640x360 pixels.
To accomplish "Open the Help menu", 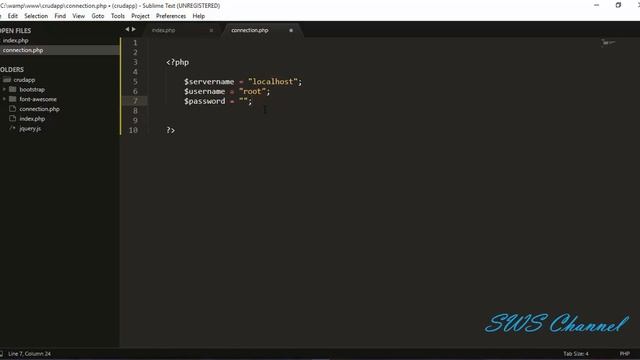I will point(198,16).
